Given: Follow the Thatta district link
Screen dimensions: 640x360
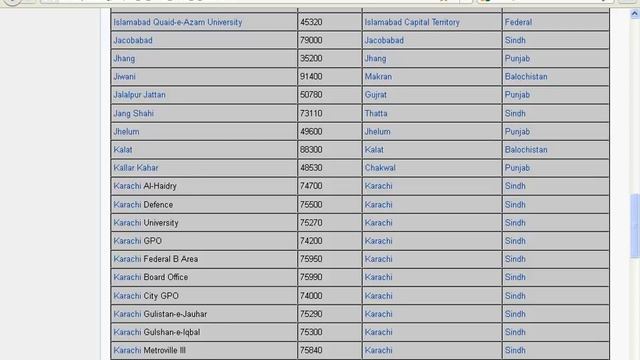Looking at the screenshot, I should 376,113.
